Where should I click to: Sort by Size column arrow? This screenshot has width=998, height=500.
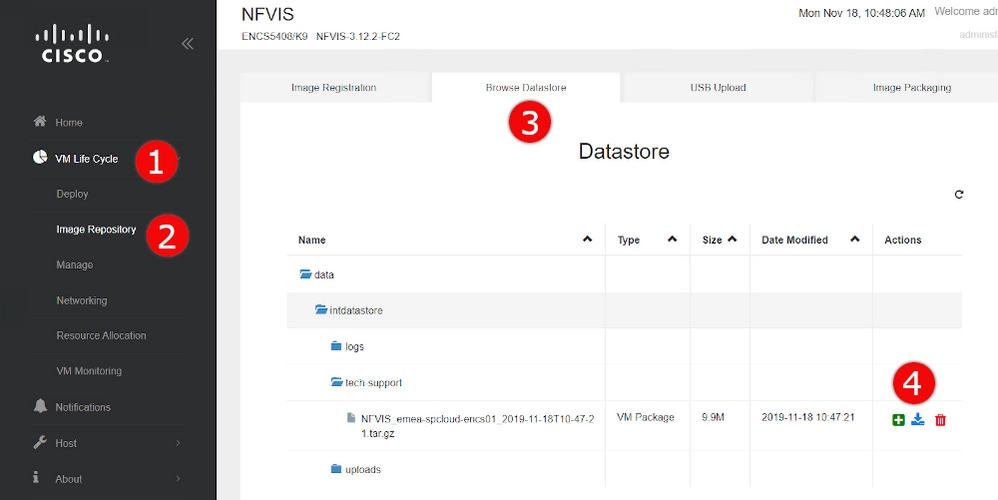732,239
